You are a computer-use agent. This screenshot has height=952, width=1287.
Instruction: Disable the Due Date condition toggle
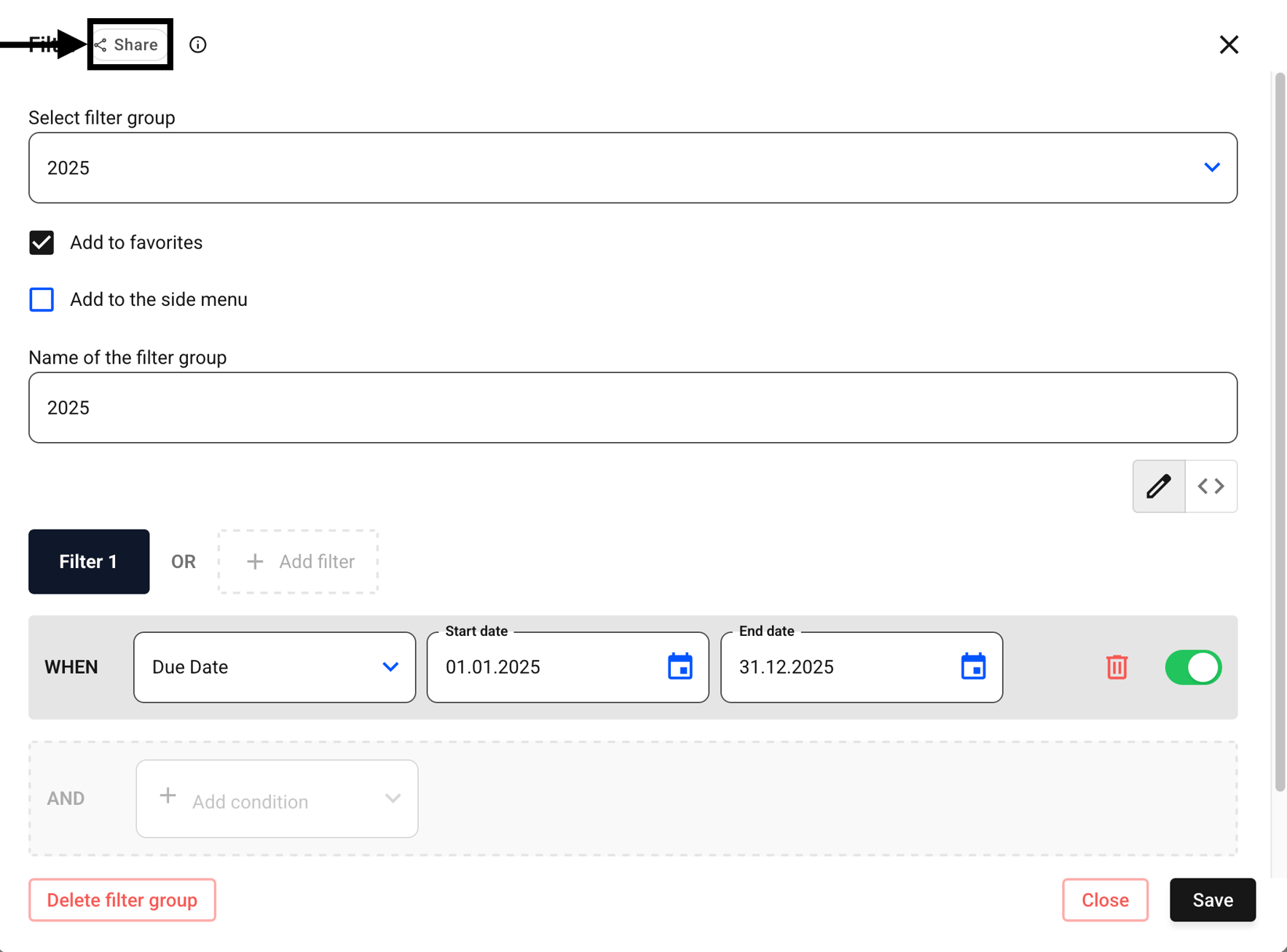pyautogui.click(x=1193, y=667)
